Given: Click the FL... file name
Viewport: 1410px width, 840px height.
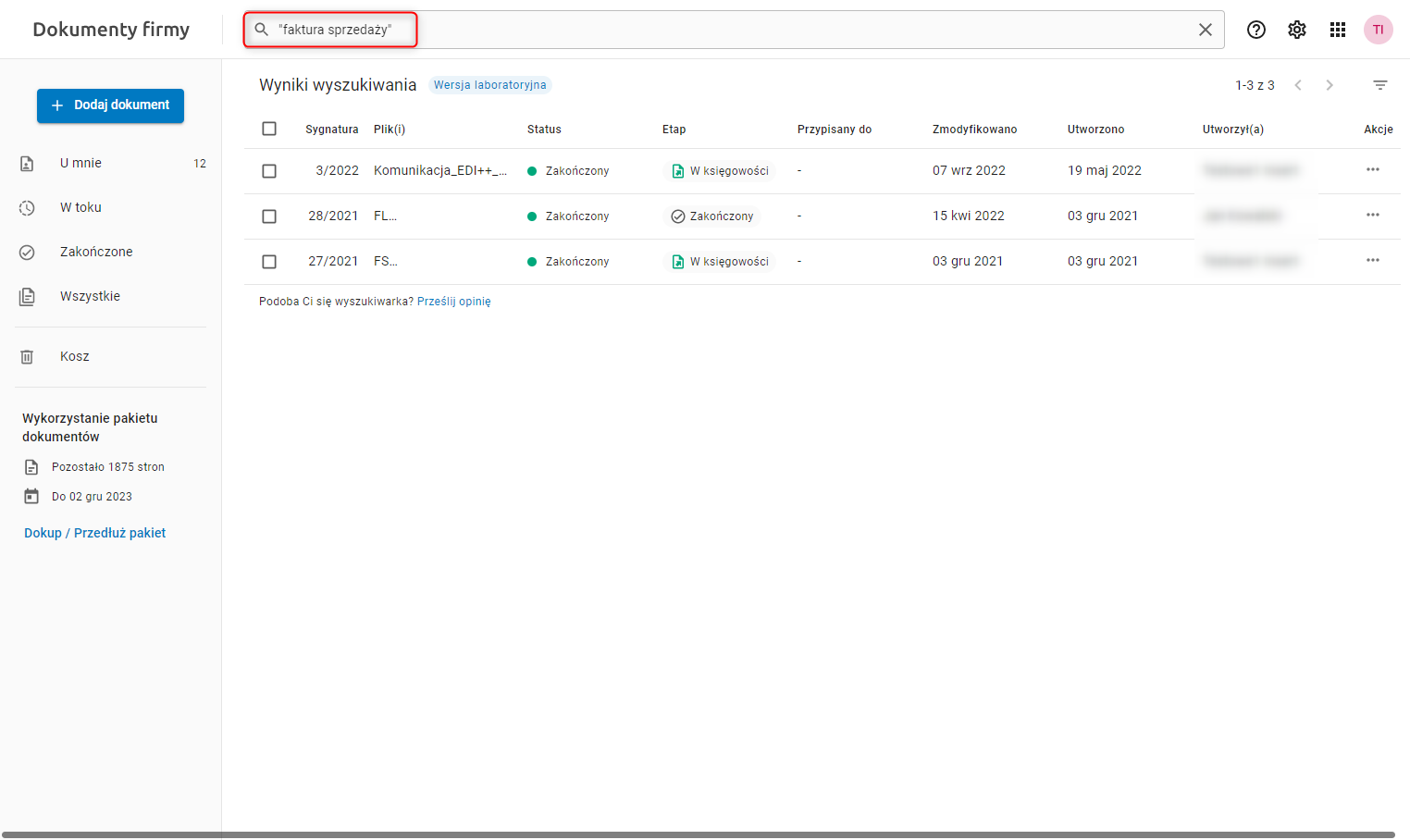Looking at the screenshot, I should (385, 216).
